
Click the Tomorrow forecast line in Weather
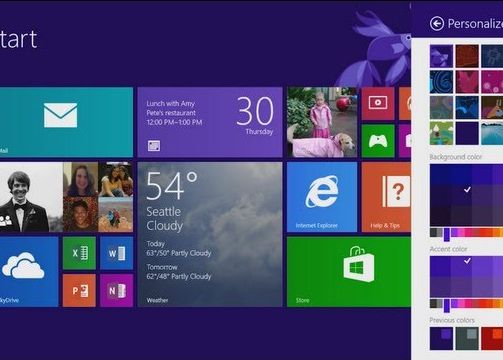tap(179, 272)
